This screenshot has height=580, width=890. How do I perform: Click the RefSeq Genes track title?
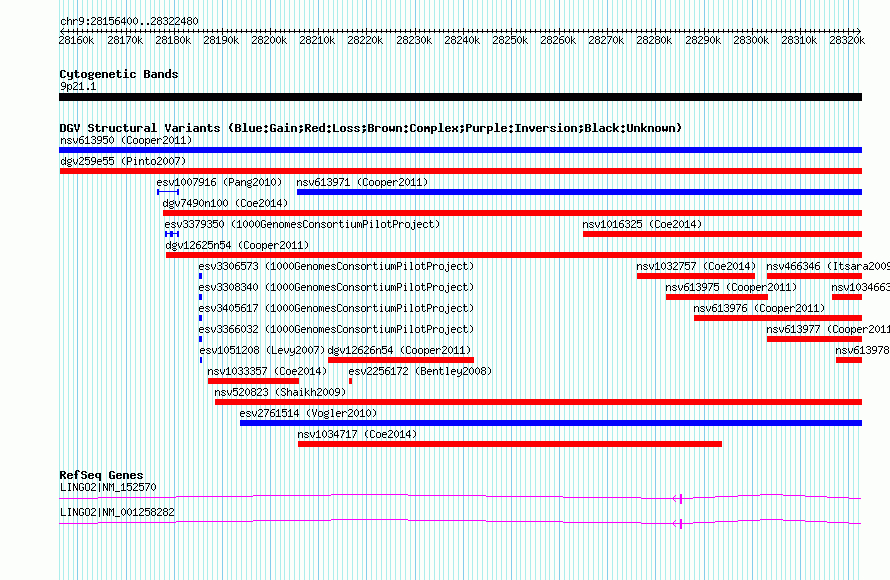tap(101, 474)
